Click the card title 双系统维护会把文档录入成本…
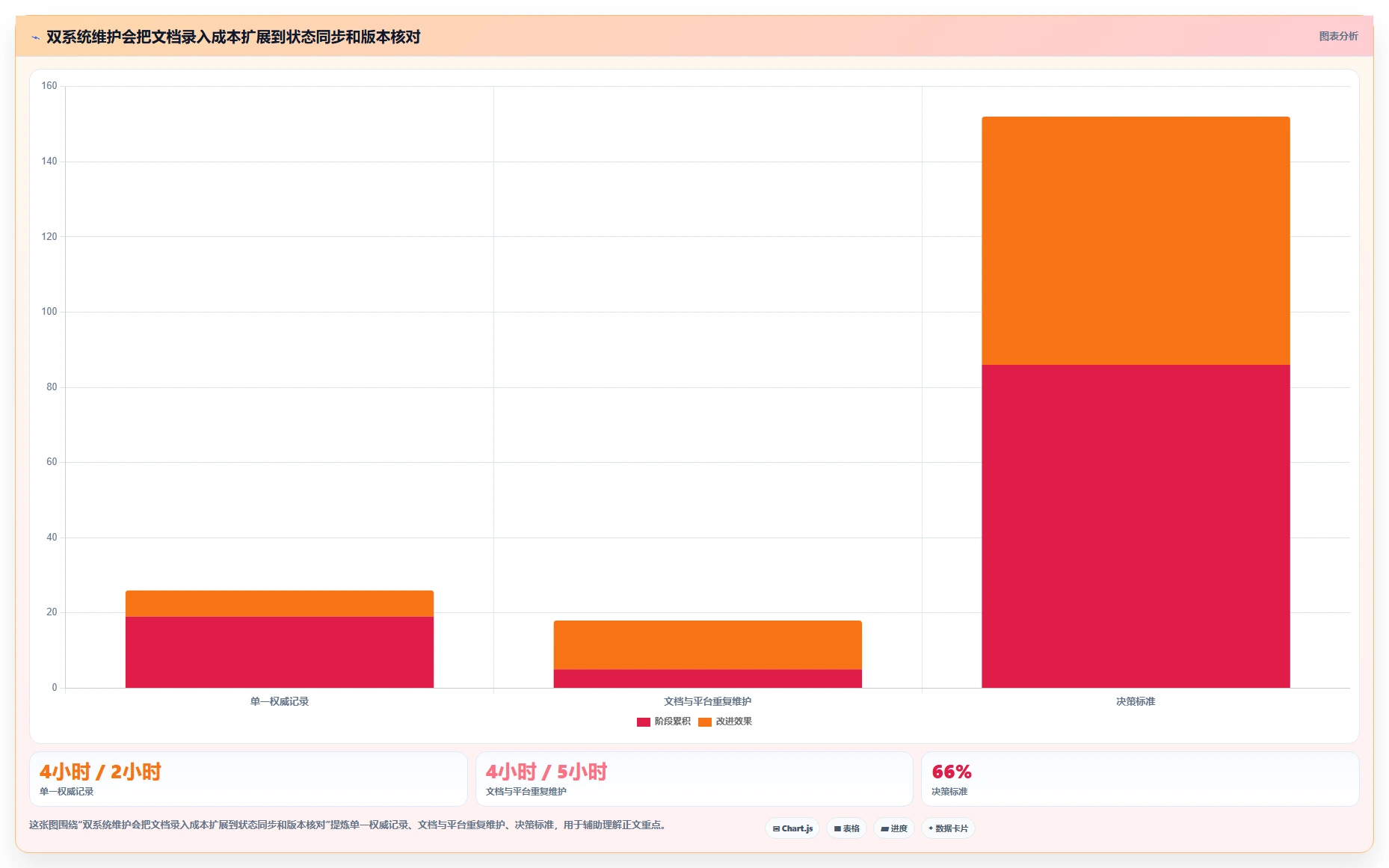Viewport: 1389px width, 868px height. click(x=233, y=37)
